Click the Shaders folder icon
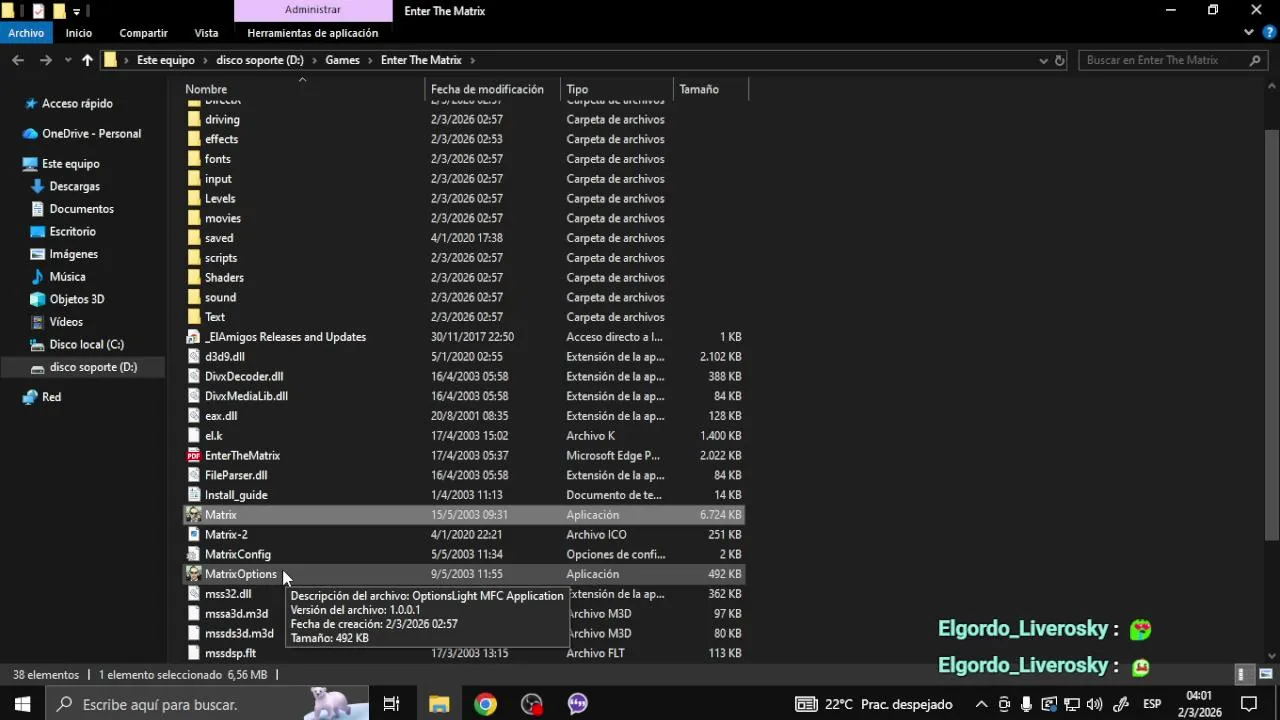1280x720 pixels. (x=194, y=277)
